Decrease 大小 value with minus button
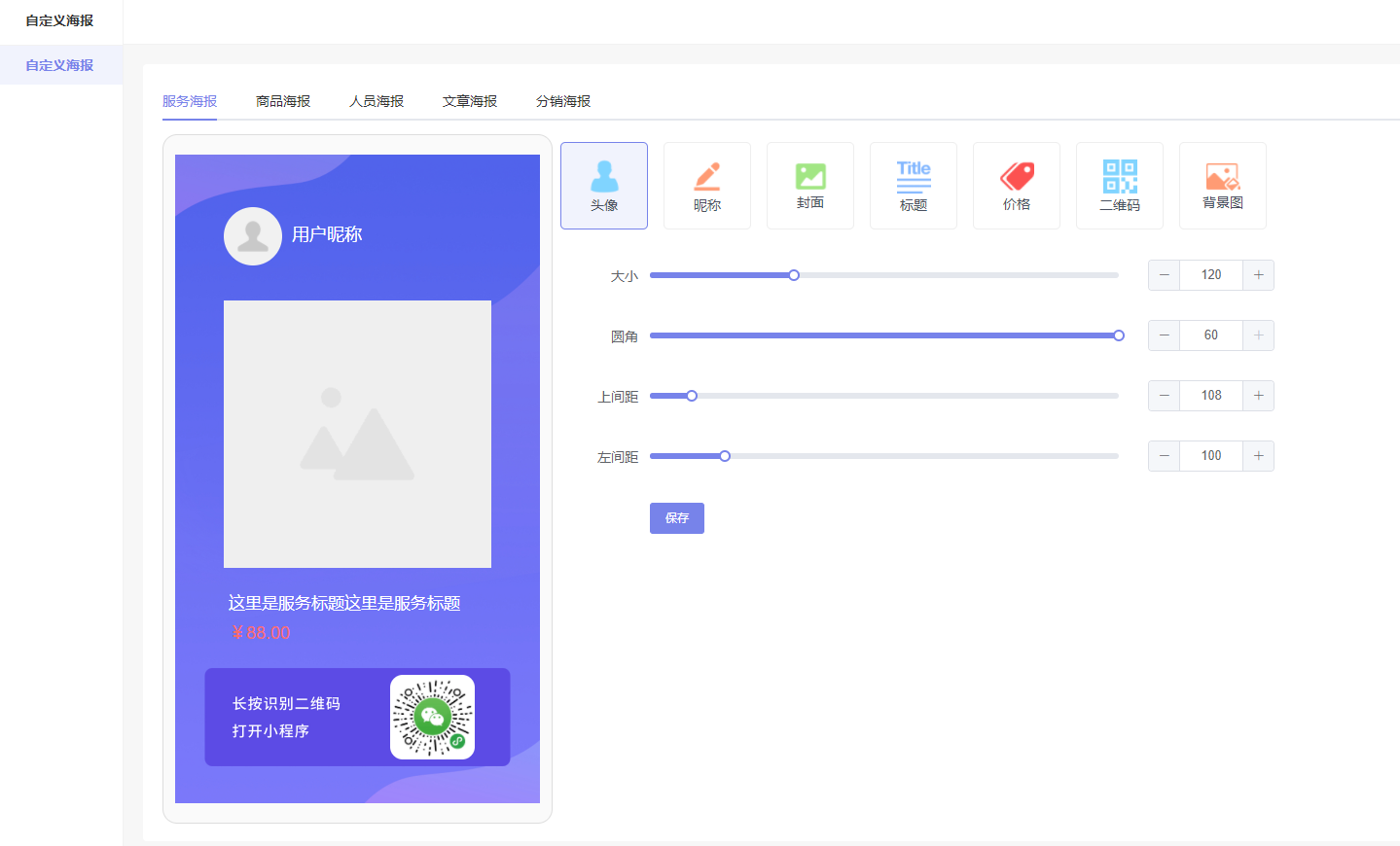The width and height of the screenshot is (1400, 846). (x=1165, y=275)
